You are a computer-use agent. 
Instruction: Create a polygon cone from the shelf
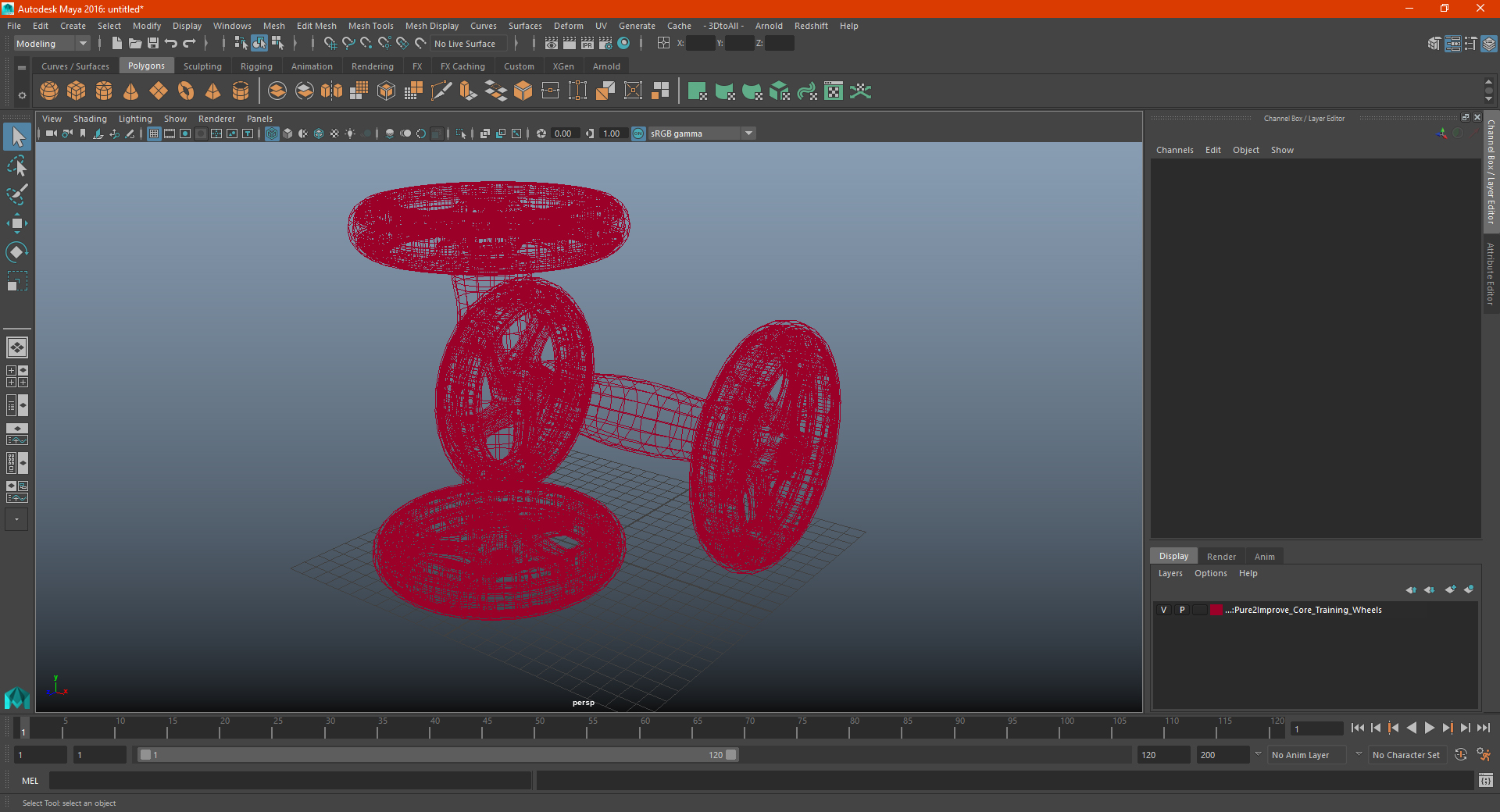click(x=131, y=91)
